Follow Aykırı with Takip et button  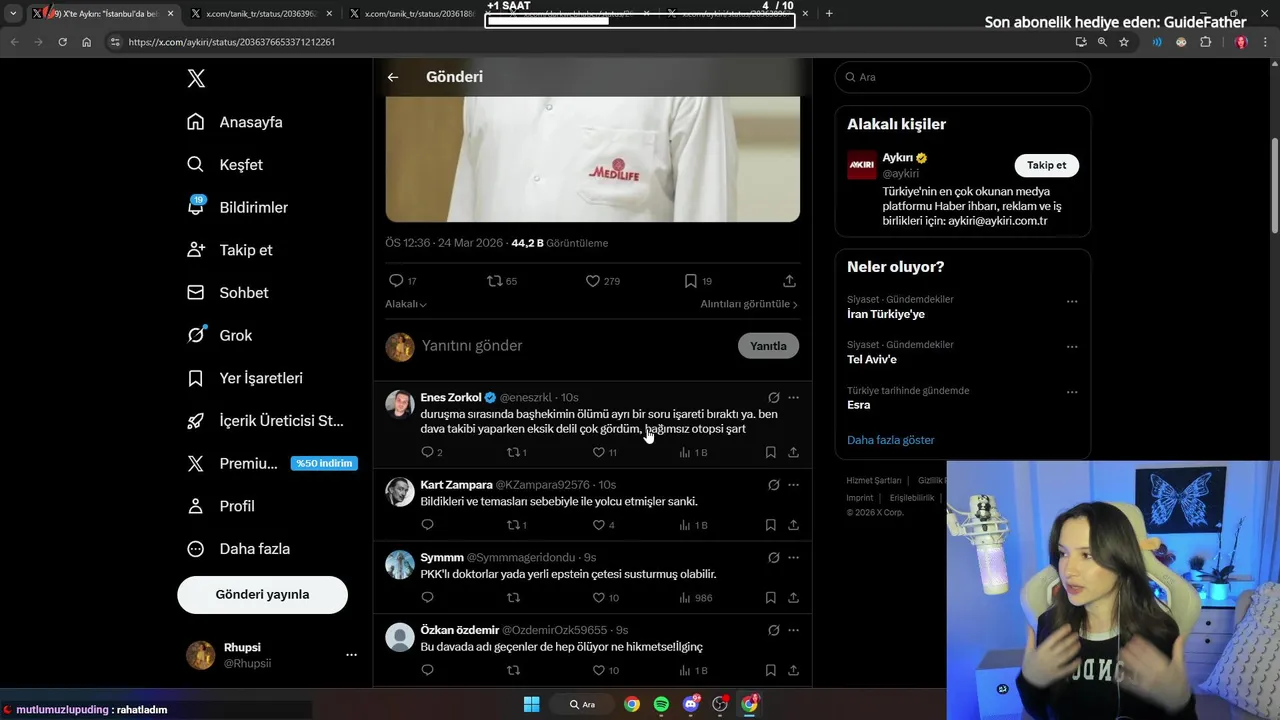tap(1046, 165)
